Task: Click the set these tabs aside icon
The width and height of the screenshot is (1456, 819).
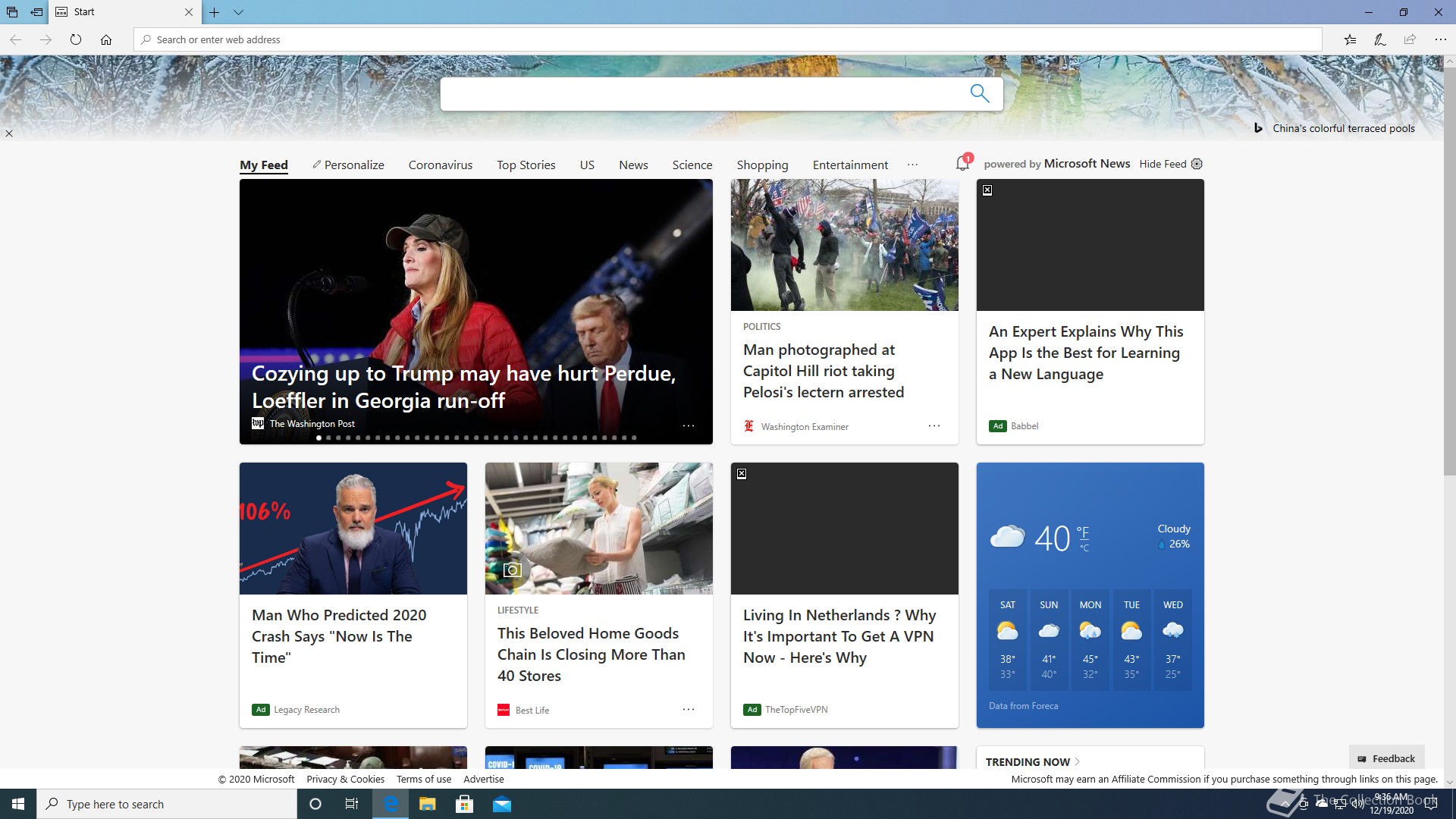Action: pyautogui.click(x=36, y=12)
